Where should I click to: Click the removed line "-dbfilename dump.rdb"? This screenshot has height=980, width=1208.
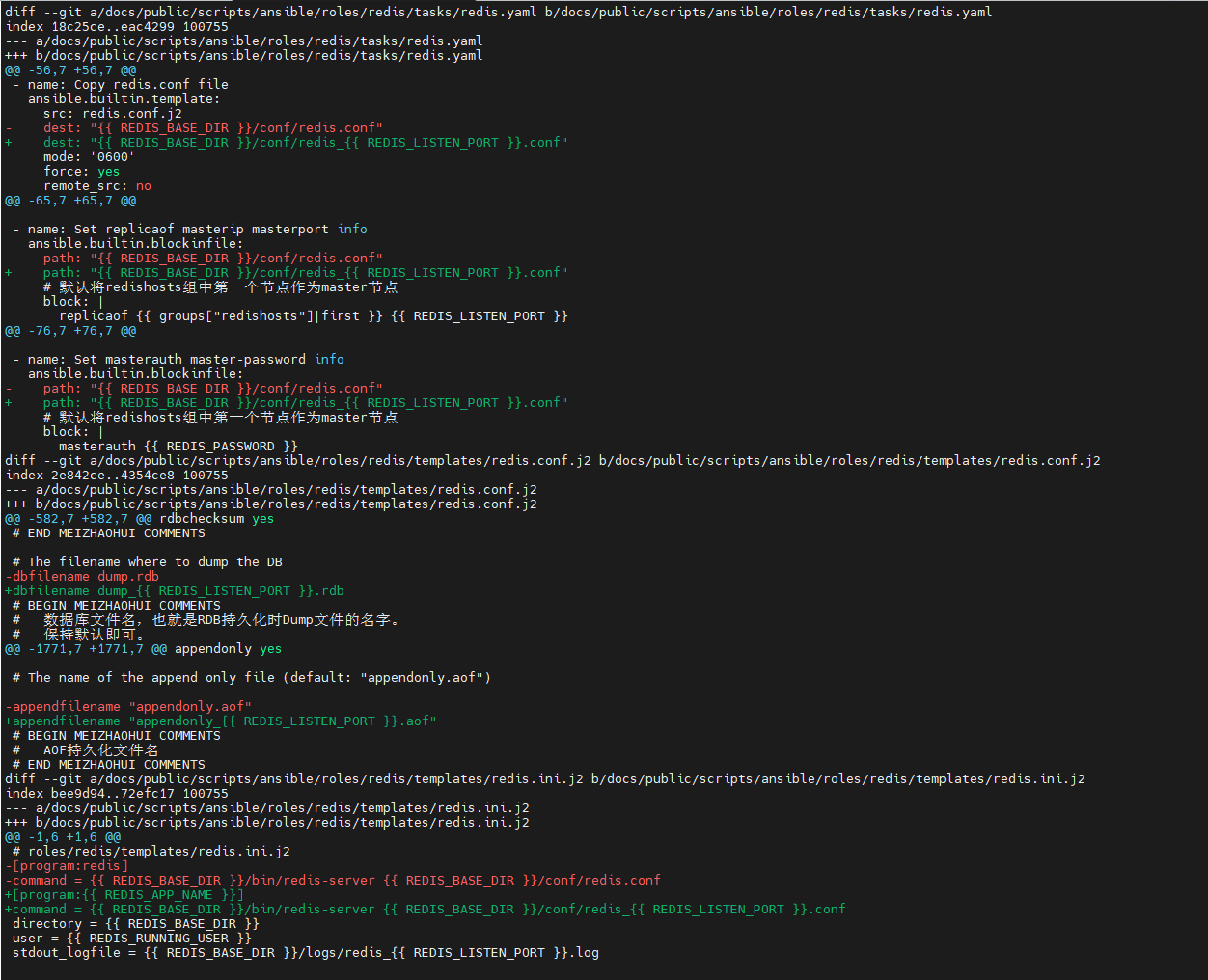(x=82, y=576)
